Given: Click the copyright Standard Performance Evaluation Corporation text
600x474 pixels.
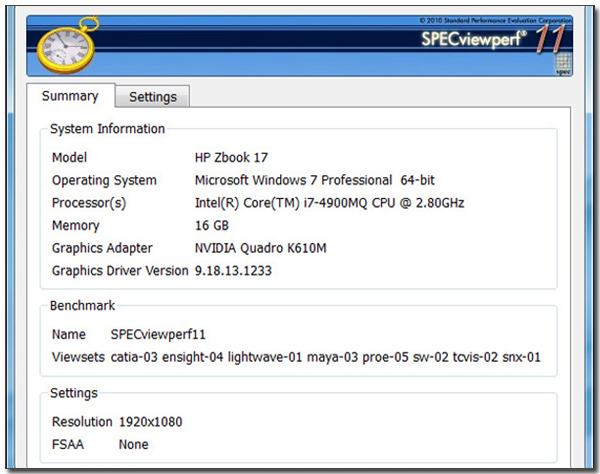Looking at the screenshot, I should coord(495,20).
